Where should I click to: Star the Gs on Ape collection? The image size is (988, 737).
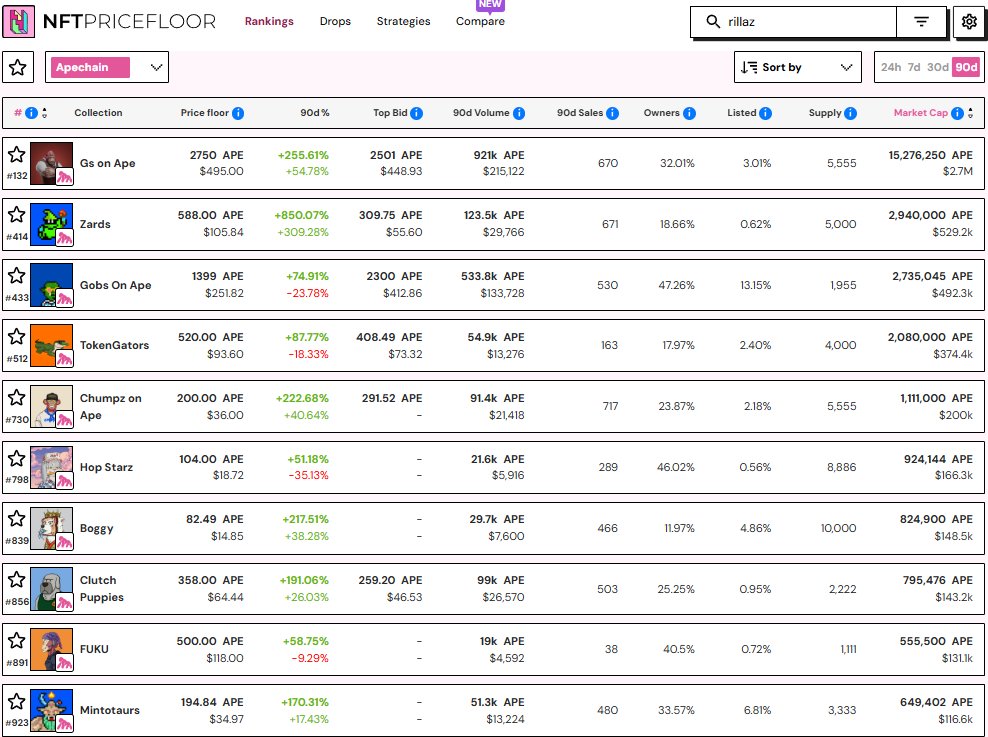[x=17, y=154]
